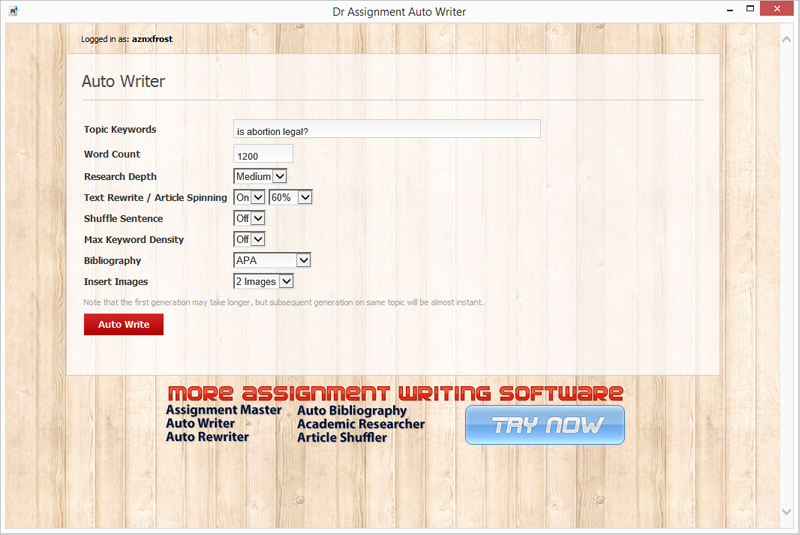Open the Insert Images dropdown
Viewport: 800px width, 535px height.
263,281
